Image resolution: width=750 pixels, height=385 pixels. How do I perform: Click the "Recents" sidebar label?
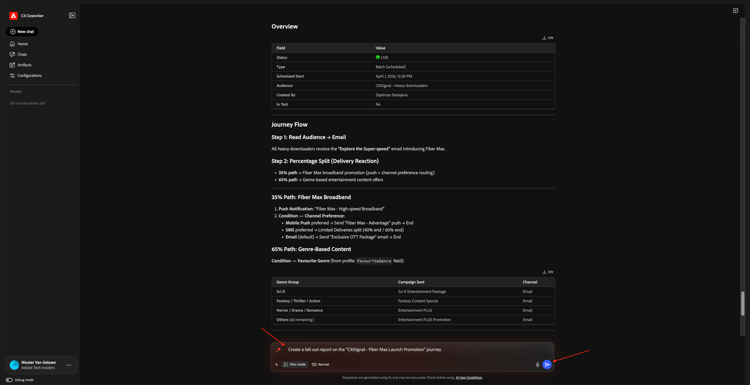pos(16,92)
